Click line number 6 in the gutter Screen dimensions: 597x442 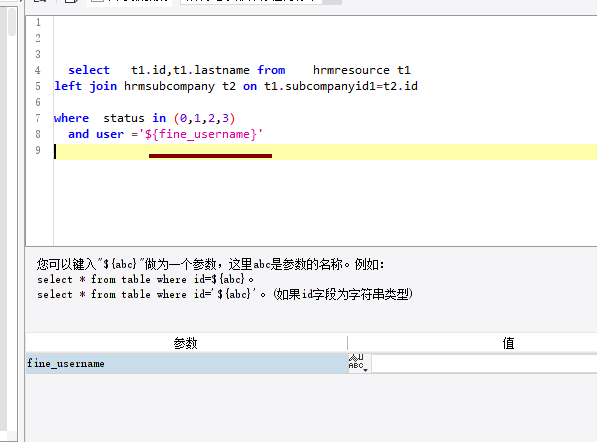click(x=38, y=102)
